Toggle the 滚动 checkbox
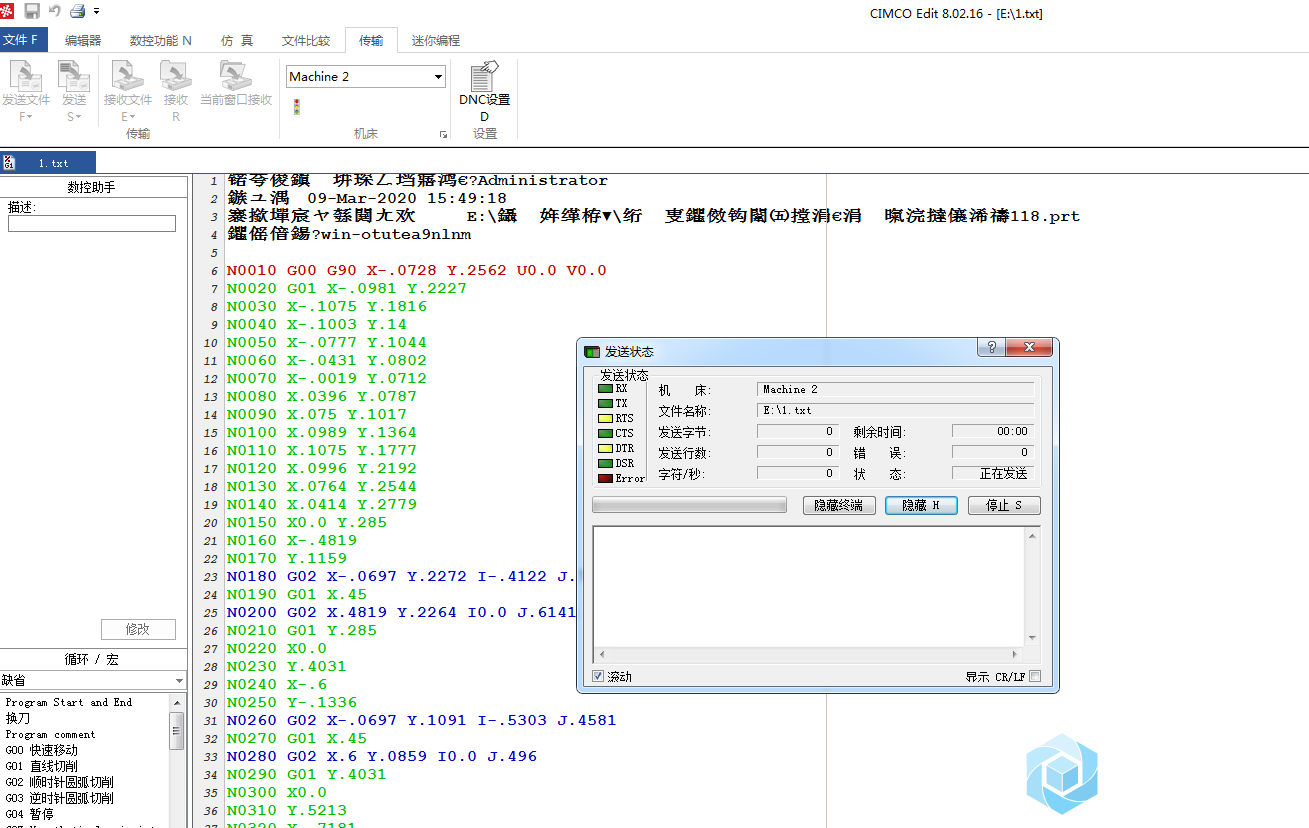 click(x=598, y=677)
